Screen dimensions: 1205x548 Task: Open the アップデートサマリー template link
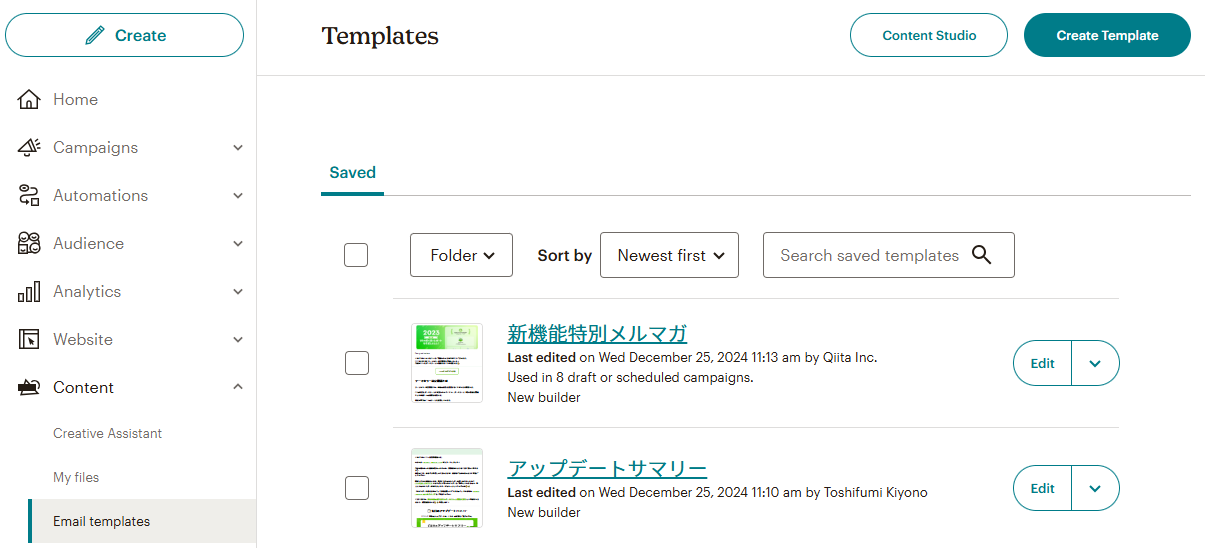(x=607, y=469)
